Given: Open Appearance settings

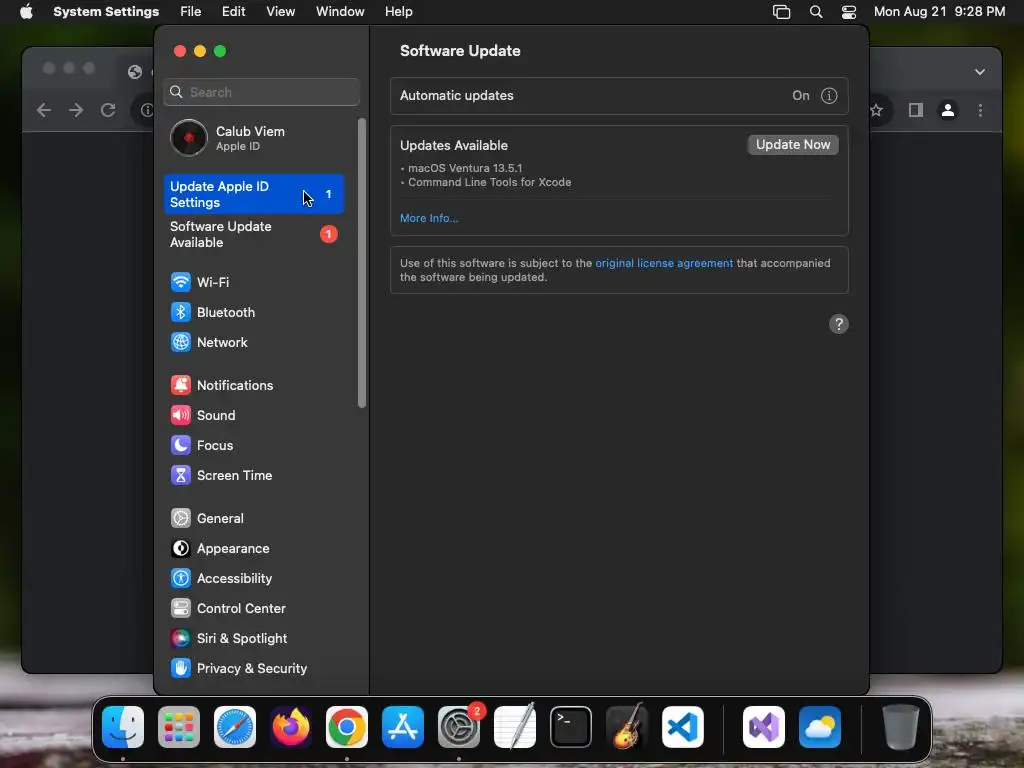Looking at the screenshot, I should point(219,549).
